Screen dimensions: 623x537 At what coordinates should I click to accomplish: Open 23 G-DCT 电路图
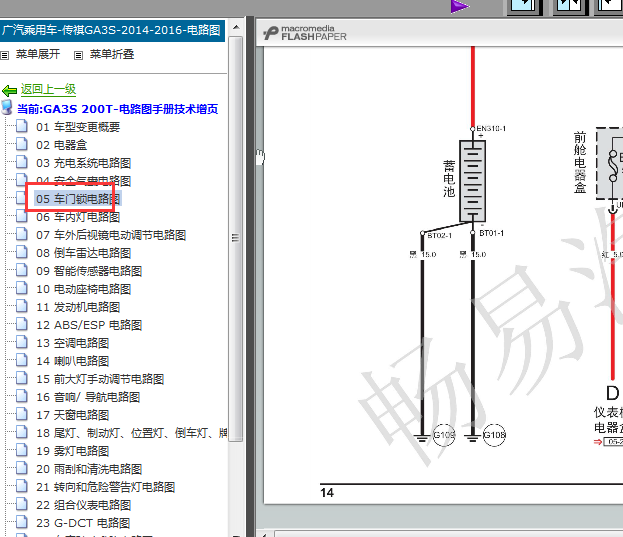(83, 523)
